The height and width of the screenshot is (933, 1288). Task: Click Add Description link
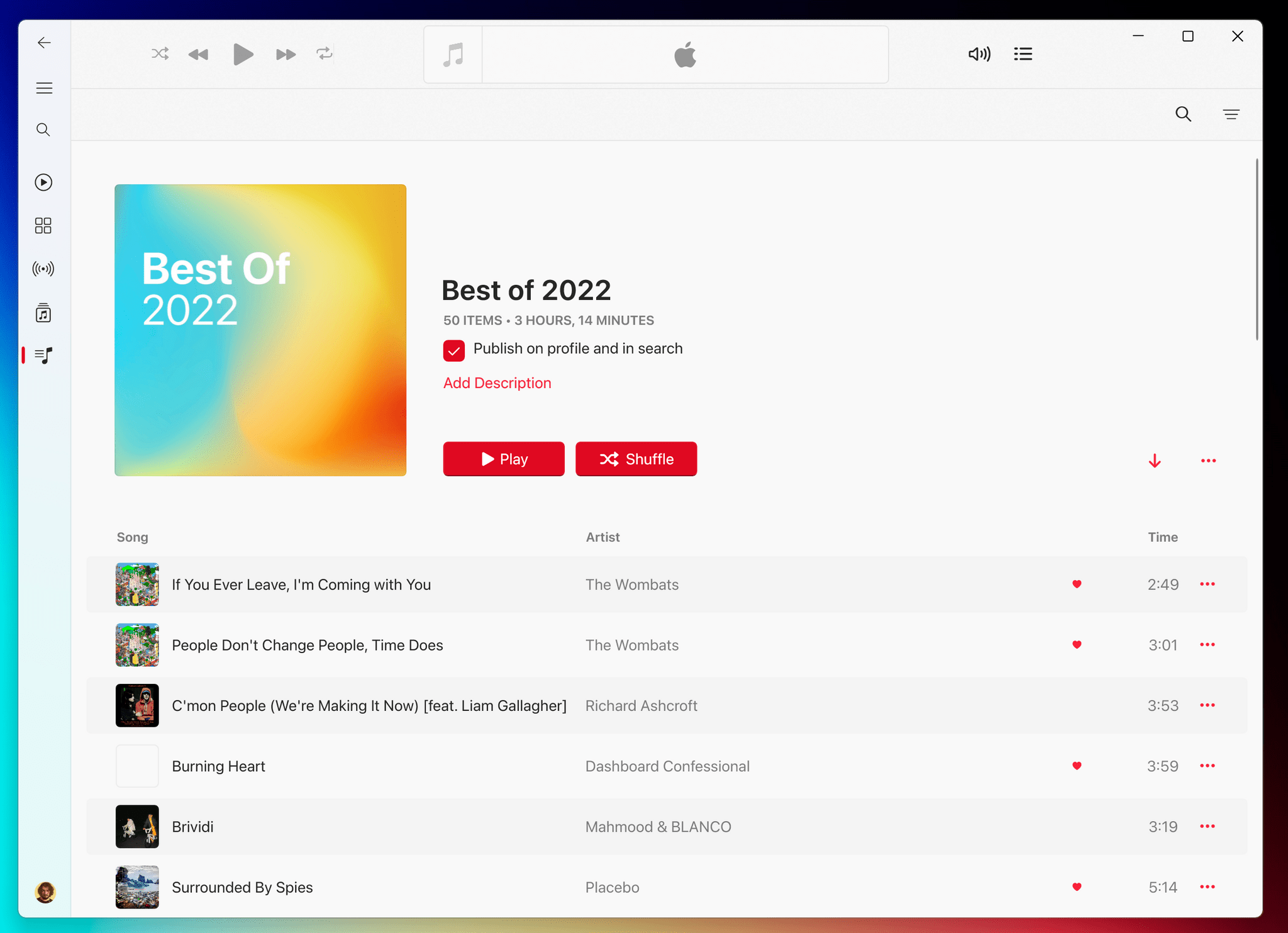click(x=497, y=383)
